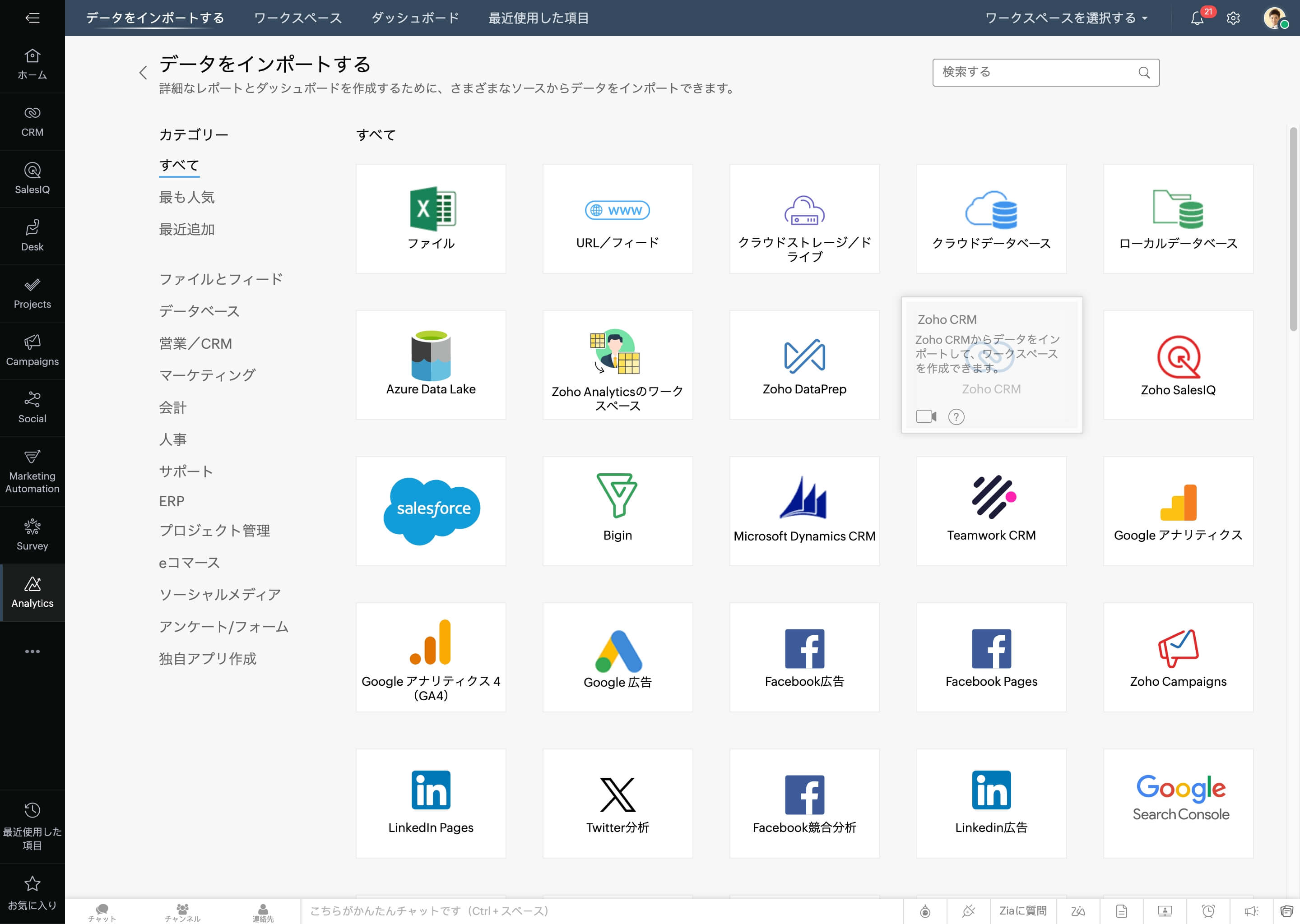This screenshot has height=924, width=1300.
Task: Select the データをインポートする menu tab
Action: 155,17
